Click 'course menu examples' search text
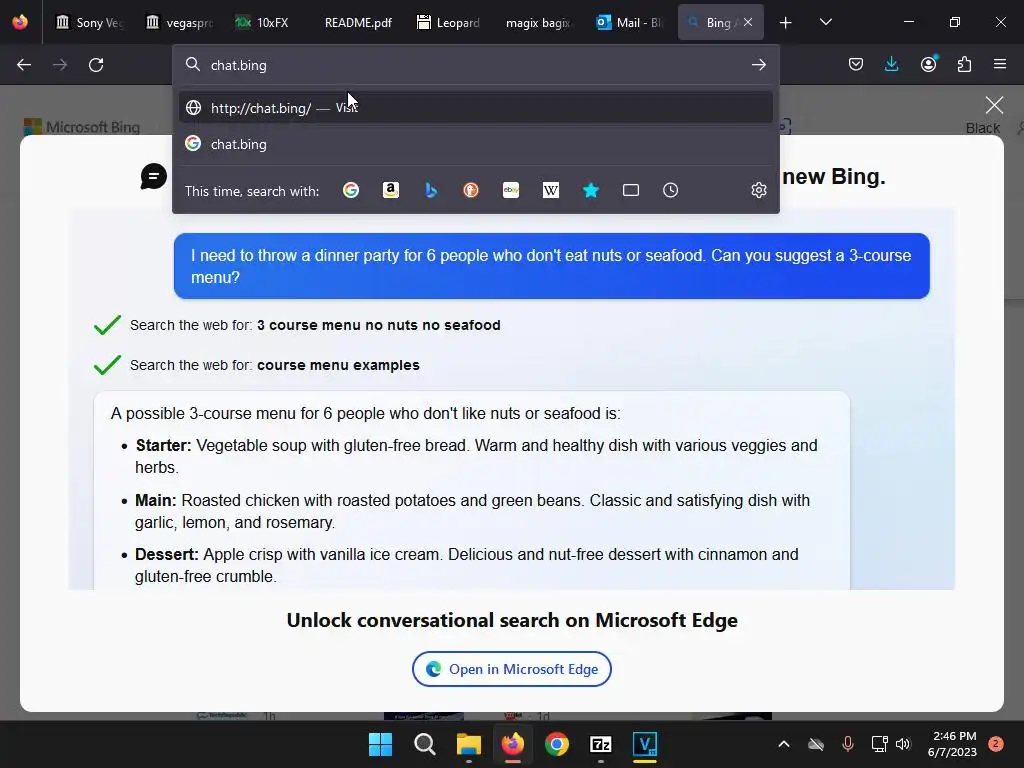The image size is (1024, 768). (338, 365)
